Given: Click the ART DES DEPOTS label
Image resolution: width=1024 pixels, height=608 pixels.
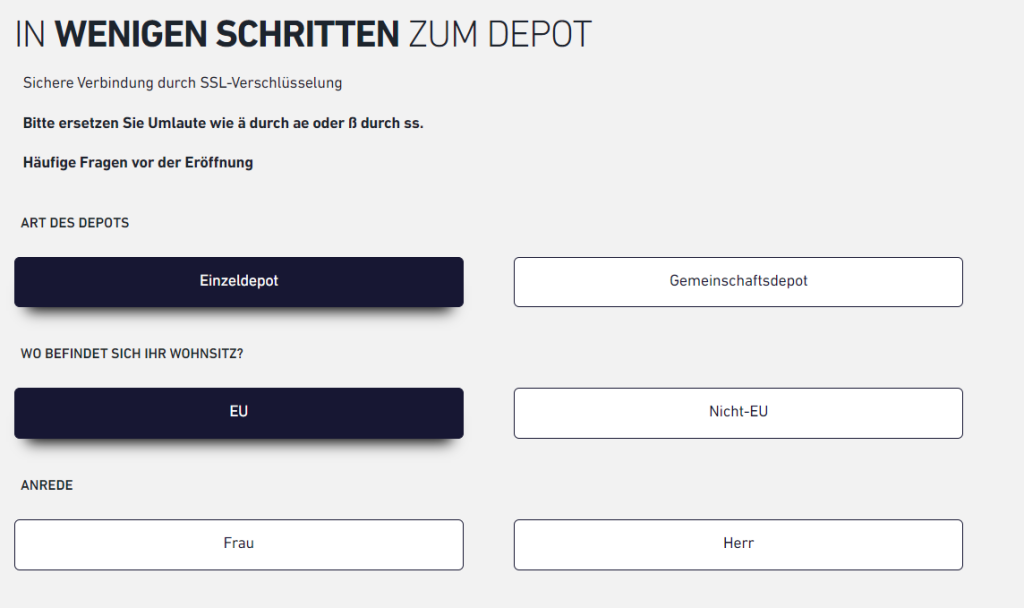Looking at the screenshot, I should click(x=75, y=223).
